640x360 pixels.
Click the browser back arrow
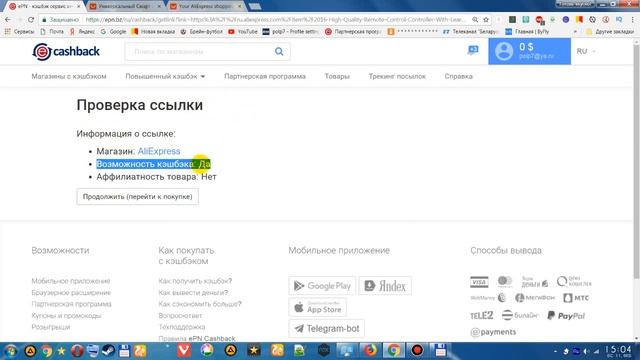(x=8, y=20)
